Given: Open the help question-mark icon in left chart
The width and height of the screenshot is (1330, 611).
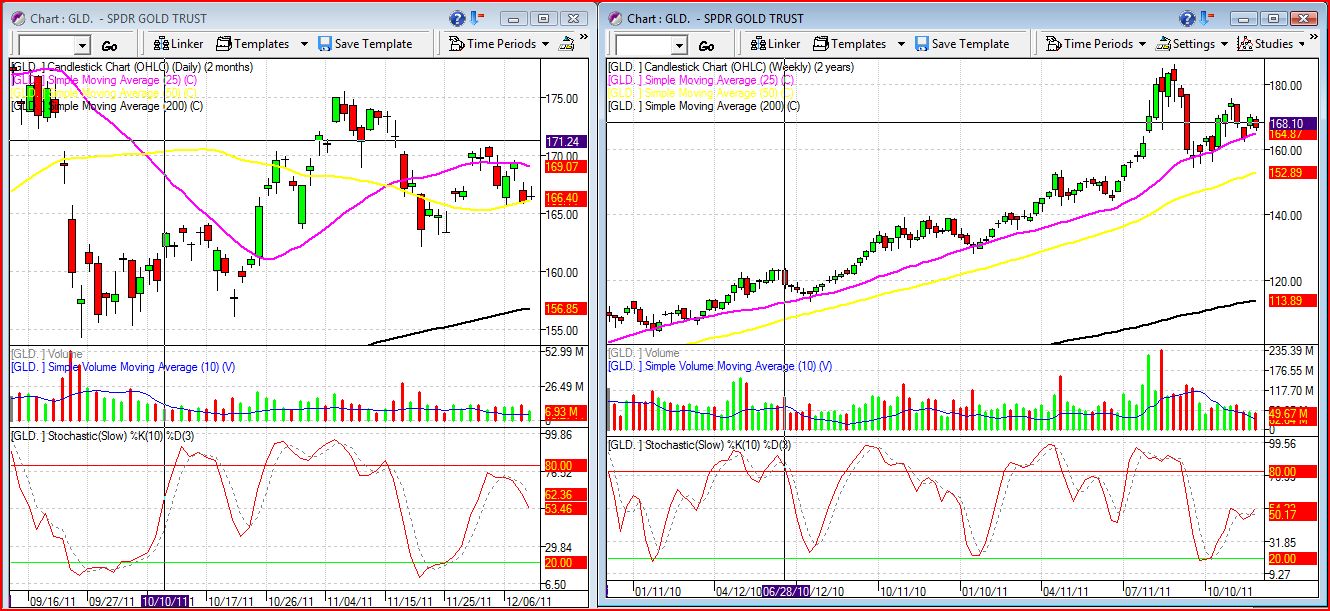Looking at the screenshot, I should click(458, 18).
